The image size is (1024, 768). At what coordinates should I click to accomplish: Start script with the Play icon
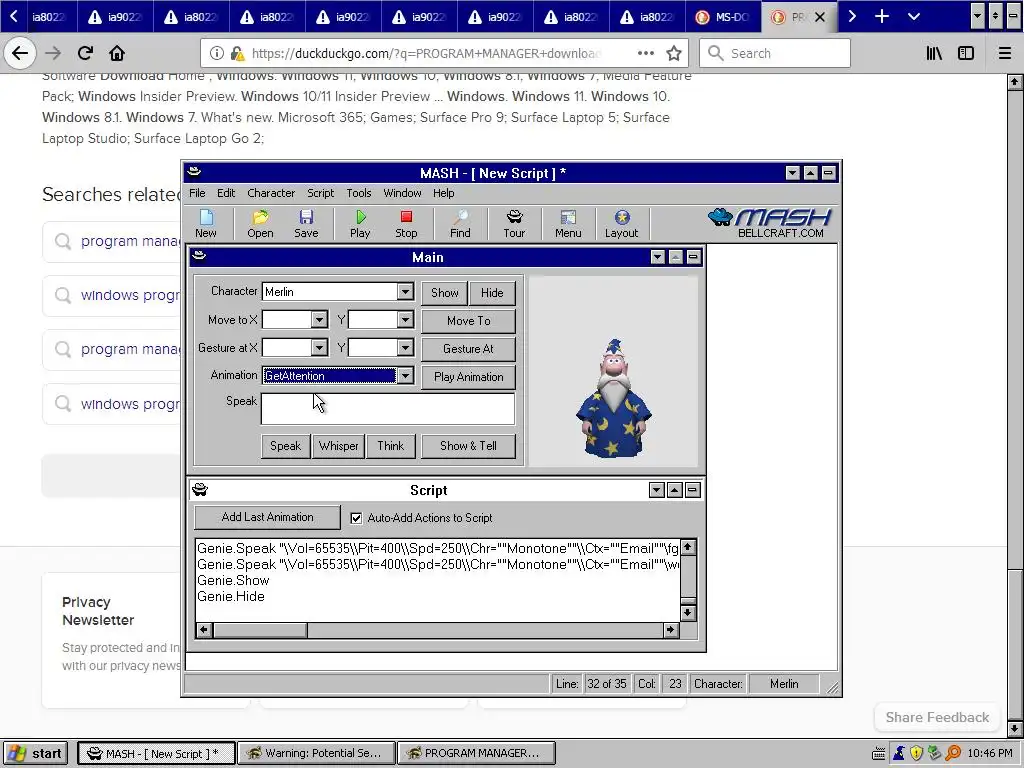coord(360,223)
